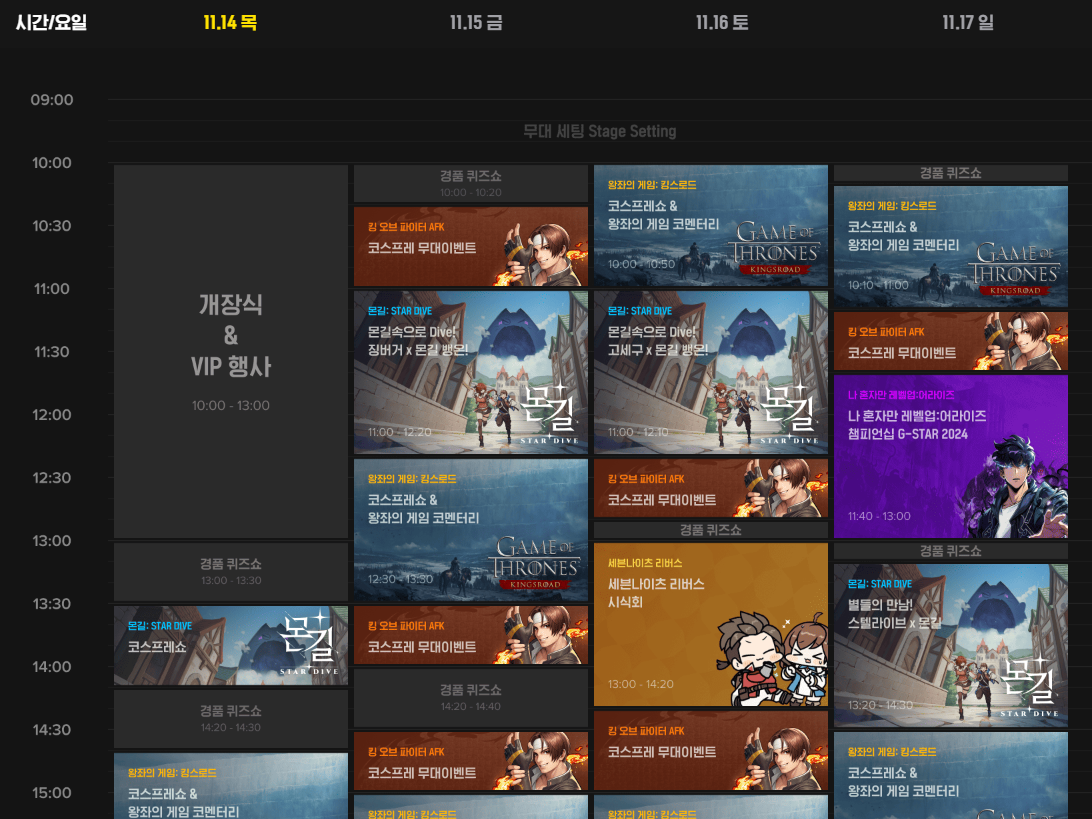Screen dimensions: 1092x819
Task: Open the 경품 퀴즈쇼 14:20-14:40 slot
Action: (x=471, y=698)
